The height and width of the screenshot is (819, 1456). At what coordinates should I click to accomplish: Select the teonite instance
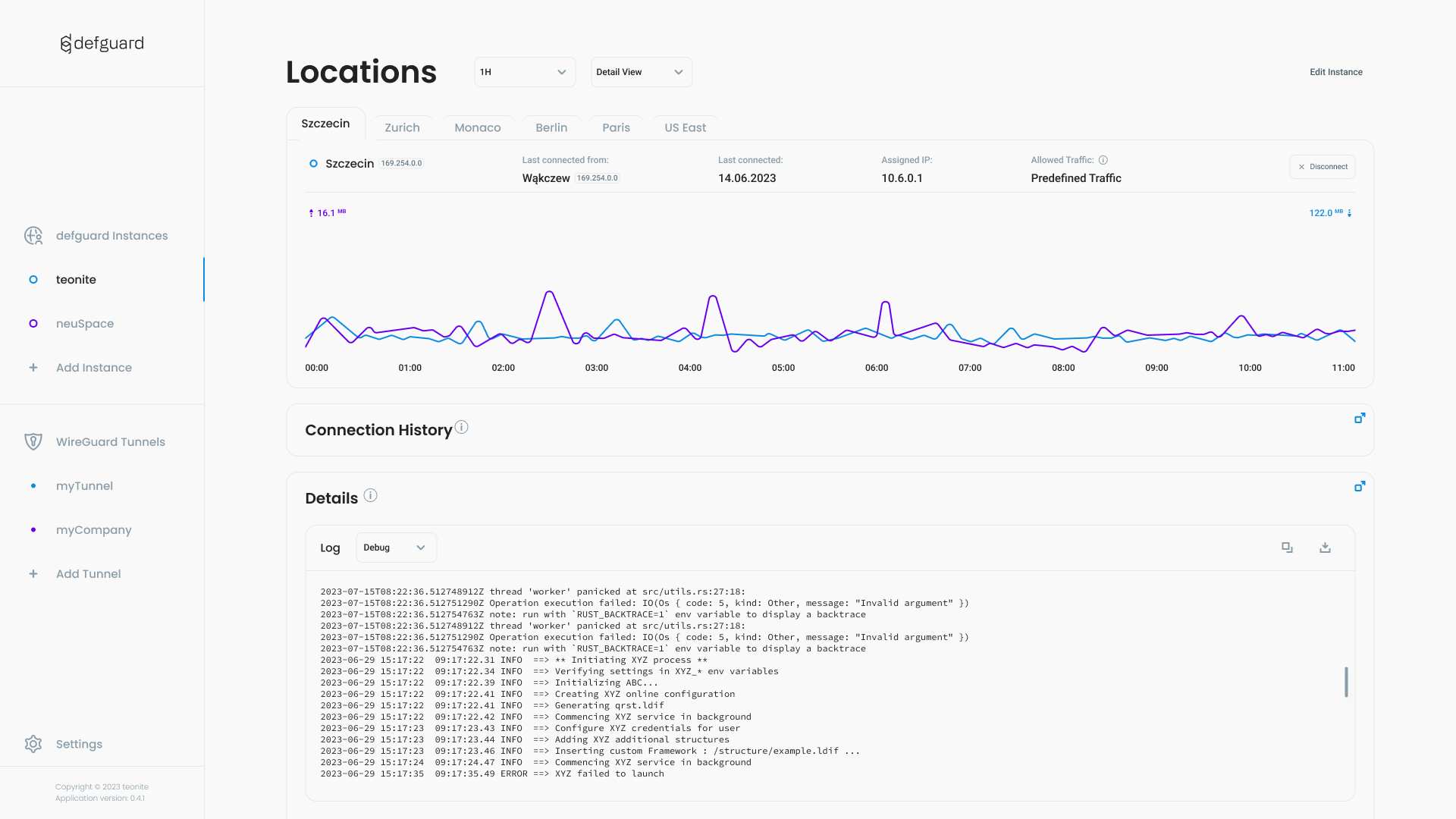pyautogui.click(x=76, y=279)
